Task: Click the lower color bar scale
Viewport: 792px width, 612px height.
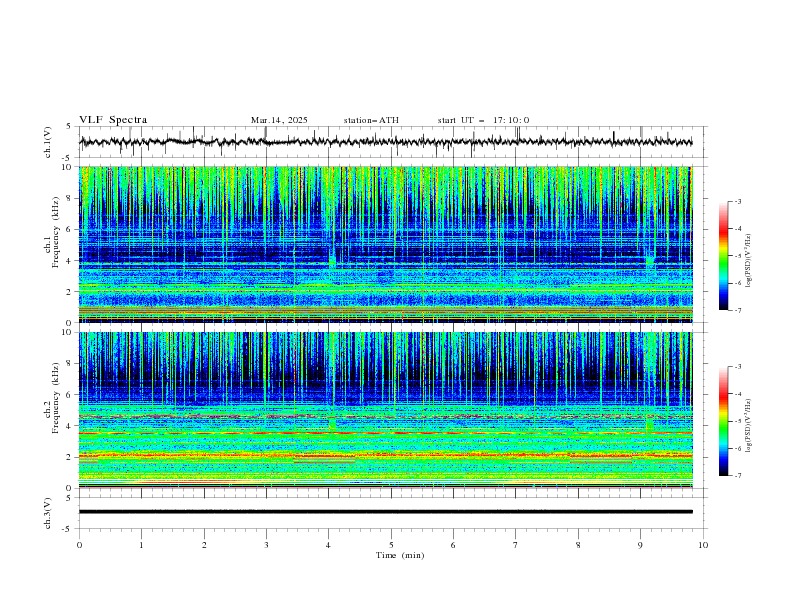Action: pyautogui.click(x=723, y=421)
